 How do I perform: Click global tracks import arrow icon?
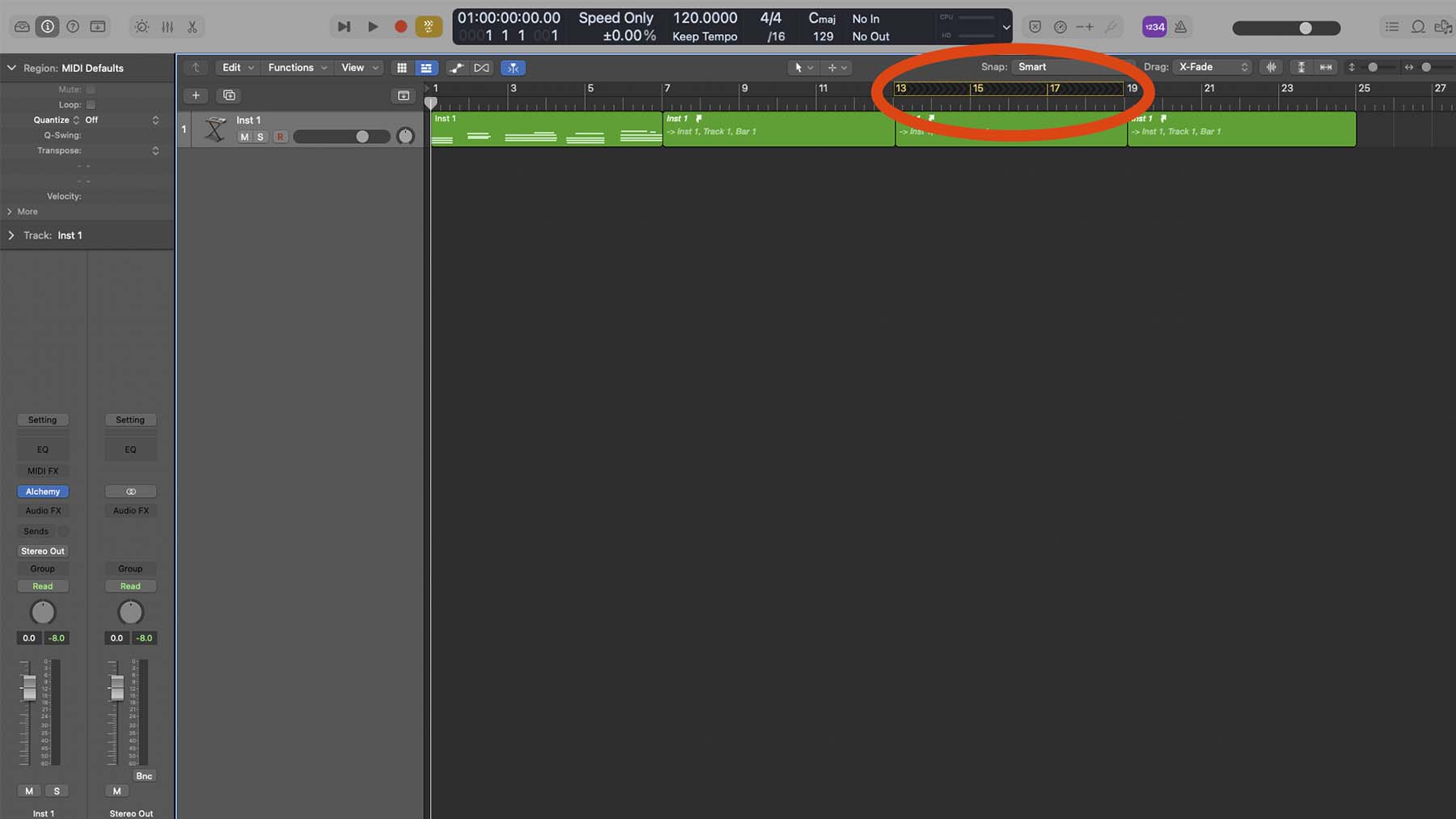click(404, 95)
